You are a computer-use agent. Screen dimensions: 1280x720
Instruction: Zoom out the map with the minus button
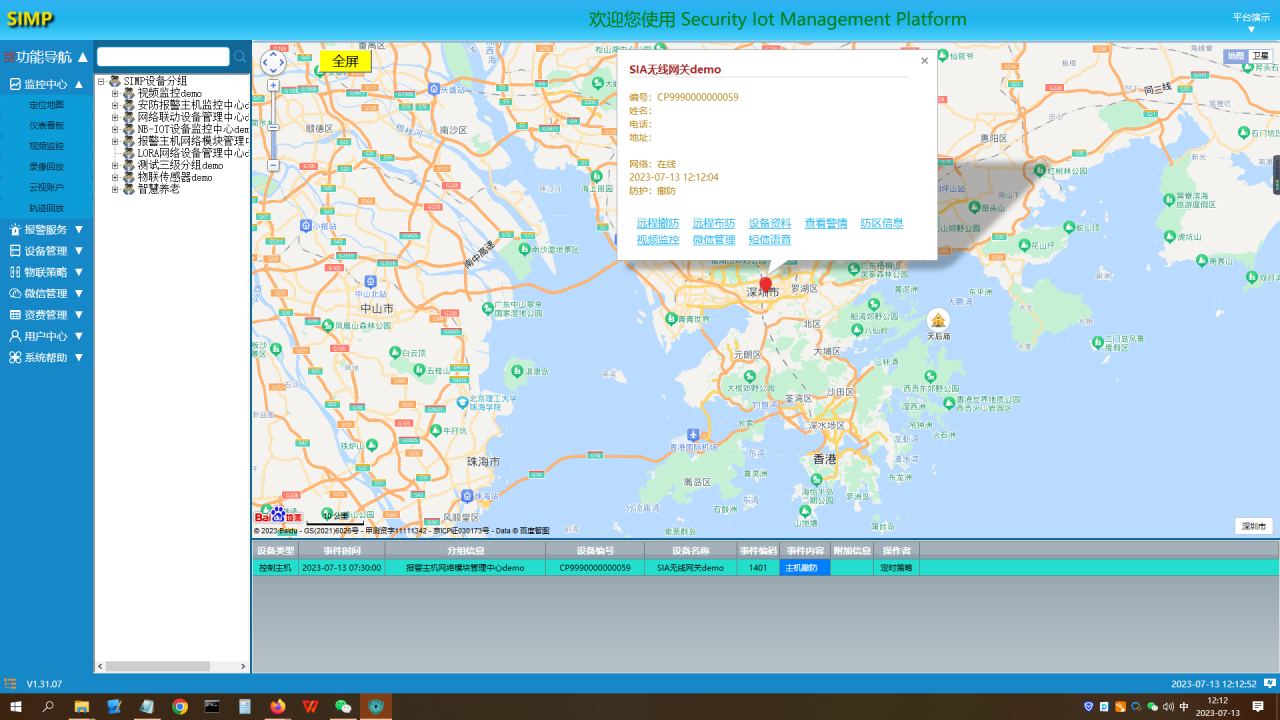(x=273, y=165)
